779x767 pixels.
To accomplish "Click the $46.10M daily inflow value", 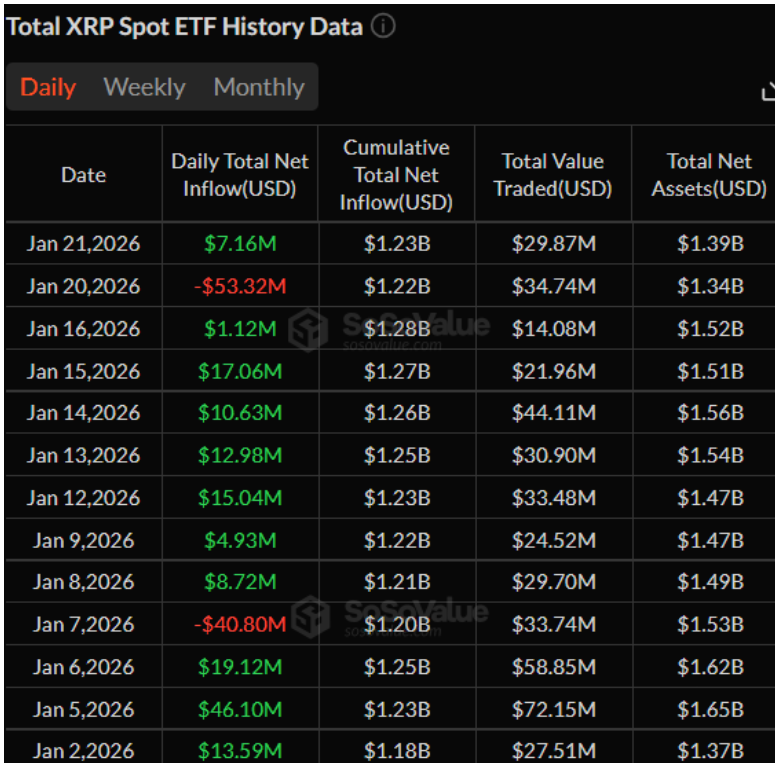I will (x=240, y=709).
